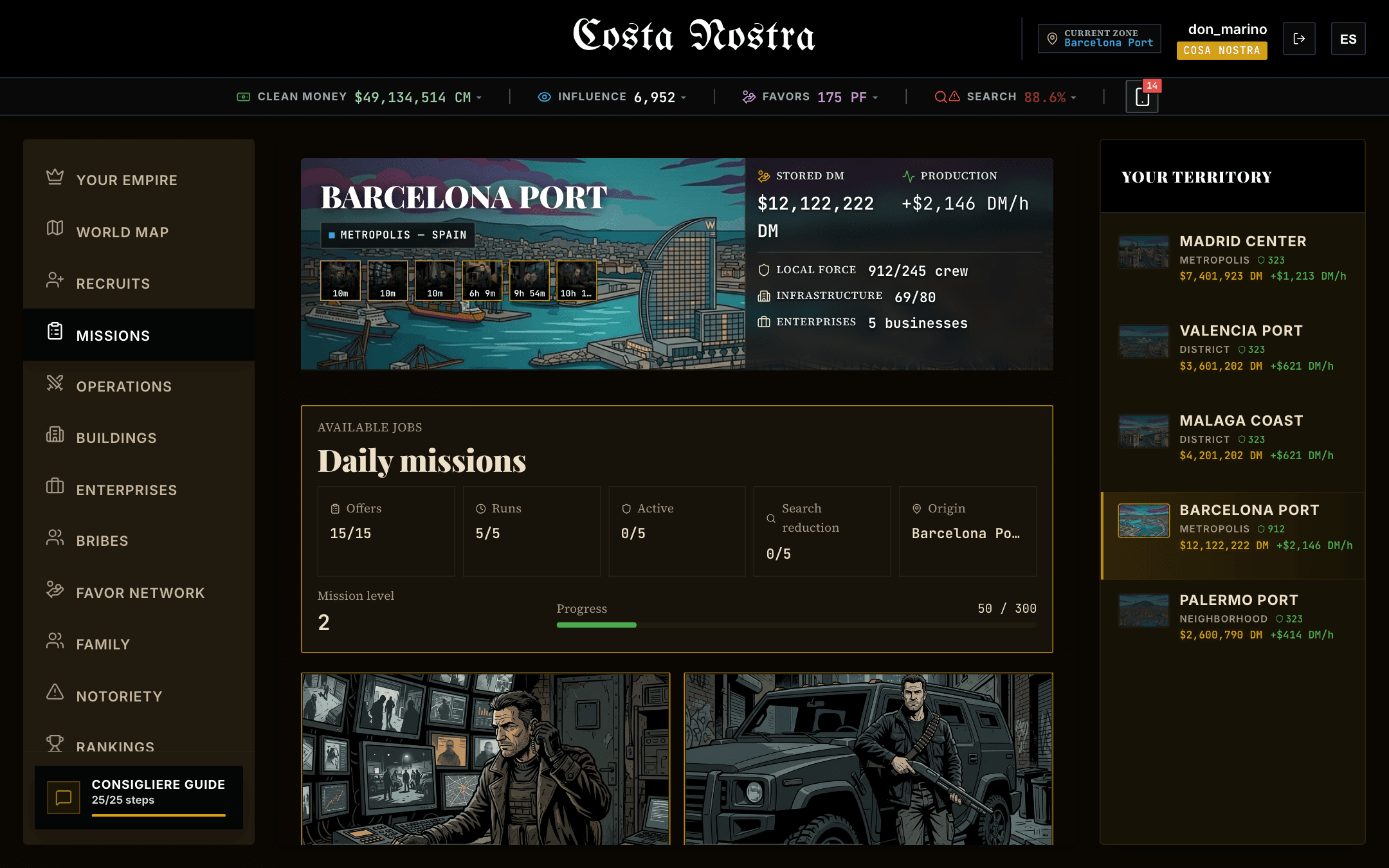
Task: Go to World Map
Action: coord(139,231)
